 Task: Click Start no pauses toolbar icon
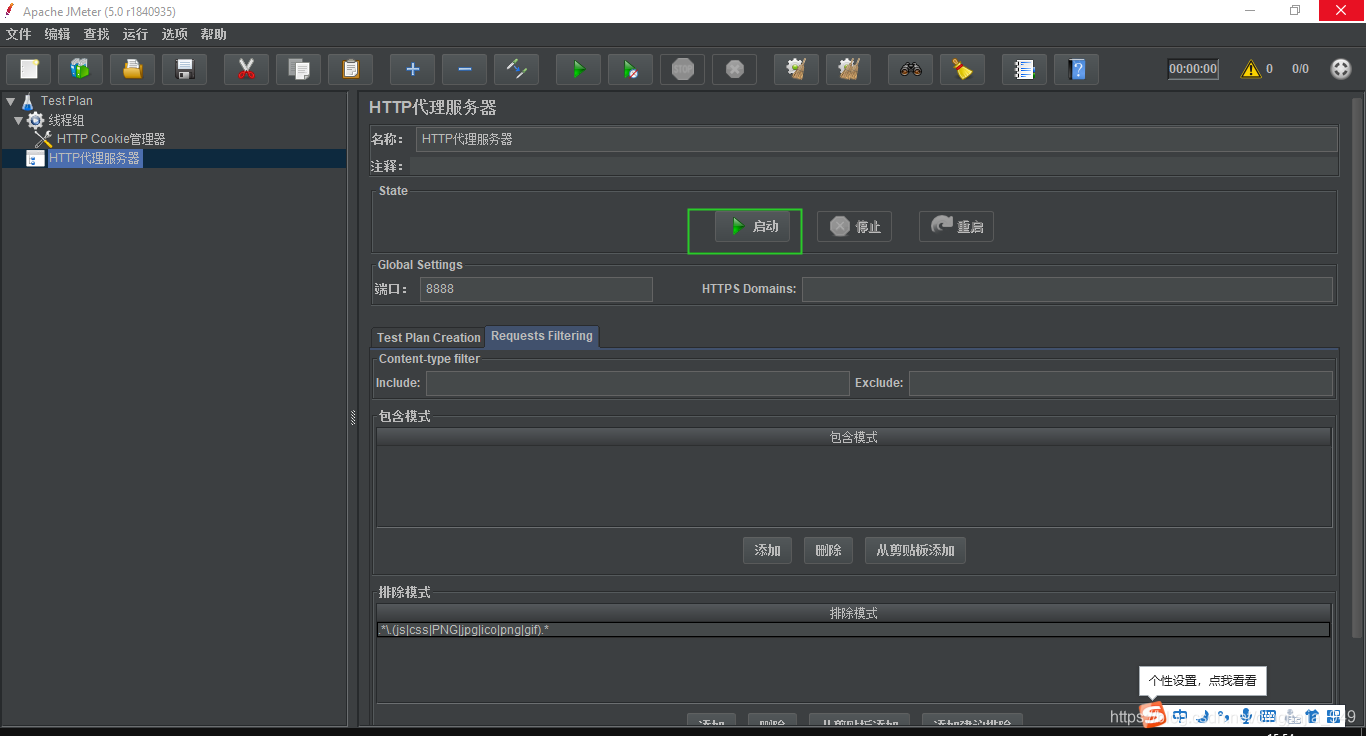[x=631, y=69]
